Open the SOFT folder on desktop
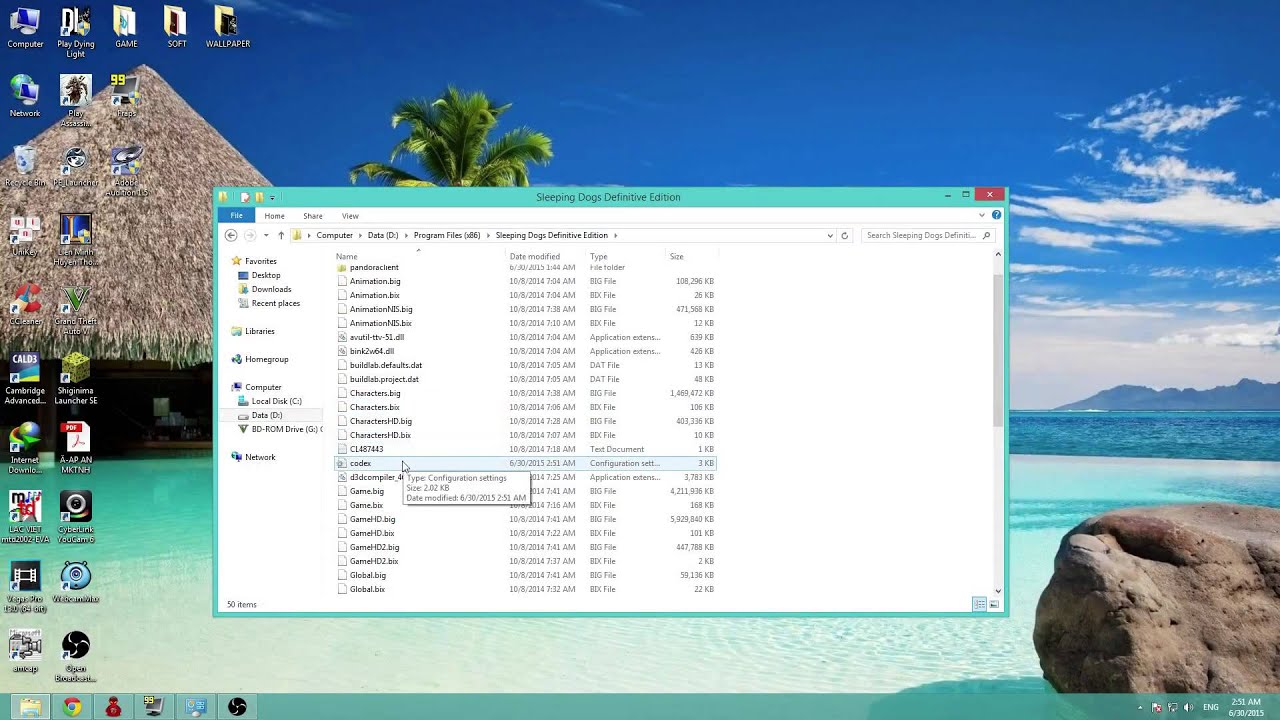 point(176,28)
